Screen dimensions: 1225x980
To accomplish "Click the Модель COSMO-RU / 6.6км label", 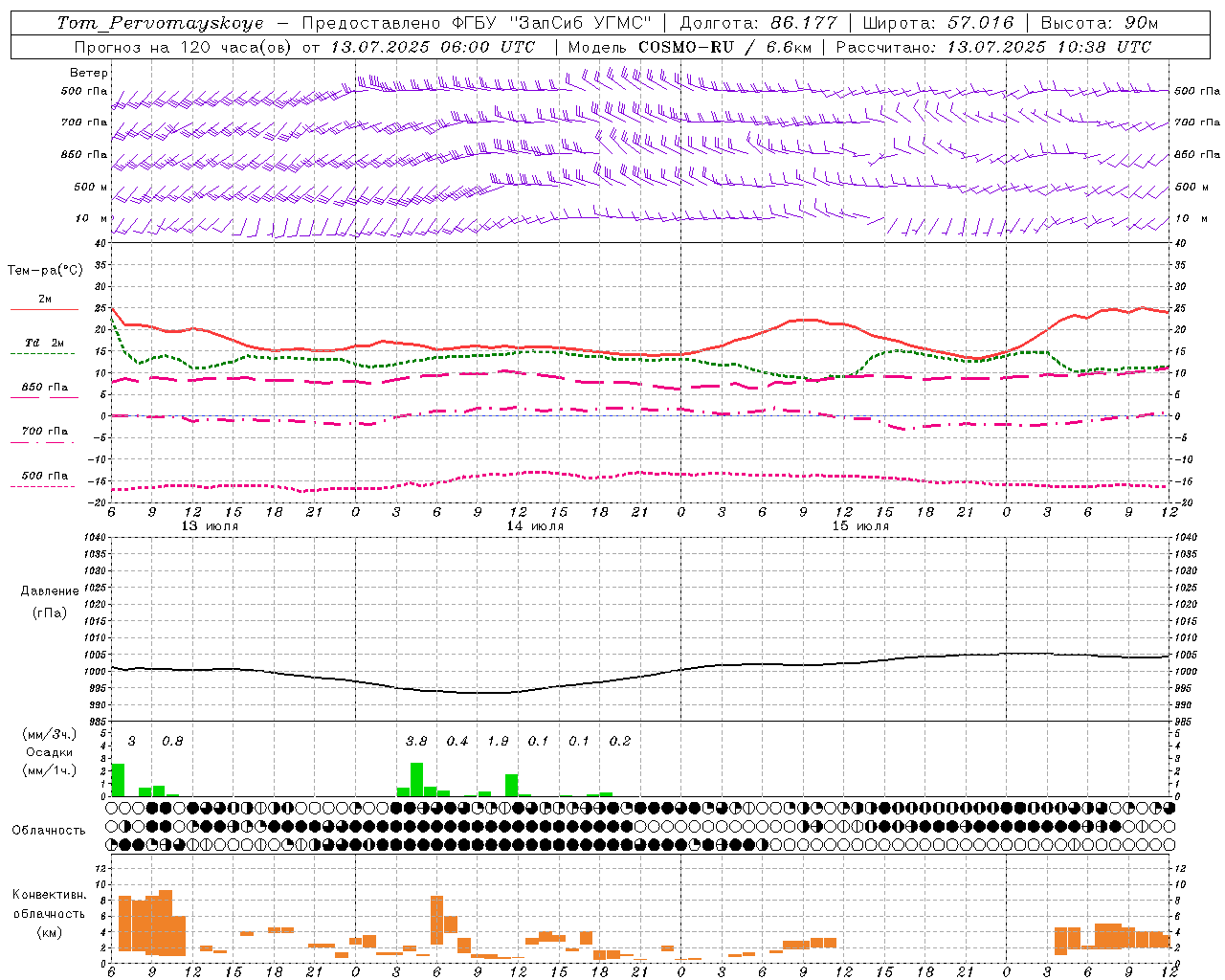I will point(688,47).
